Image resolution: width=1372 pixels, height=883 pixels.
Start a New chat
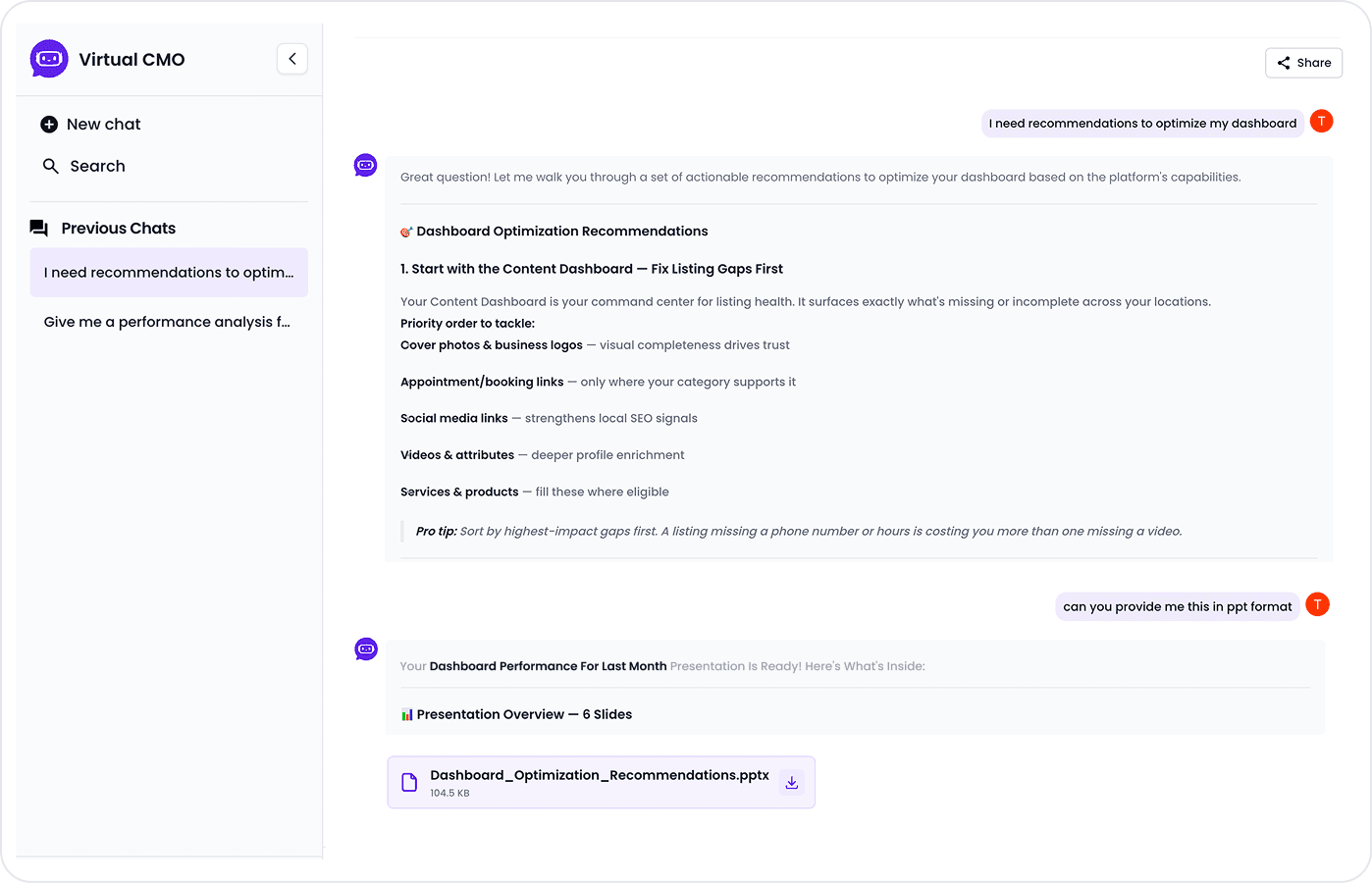click(90, 125)
